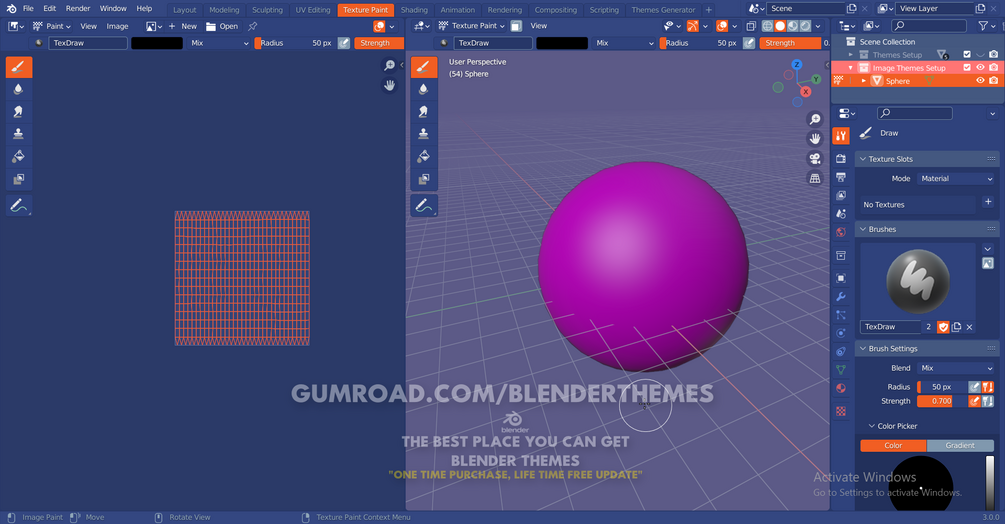Select the Fill tool in 3D viewport toolbar
The width and height of the screenshot is (1005, 524).
pos(424,156)
